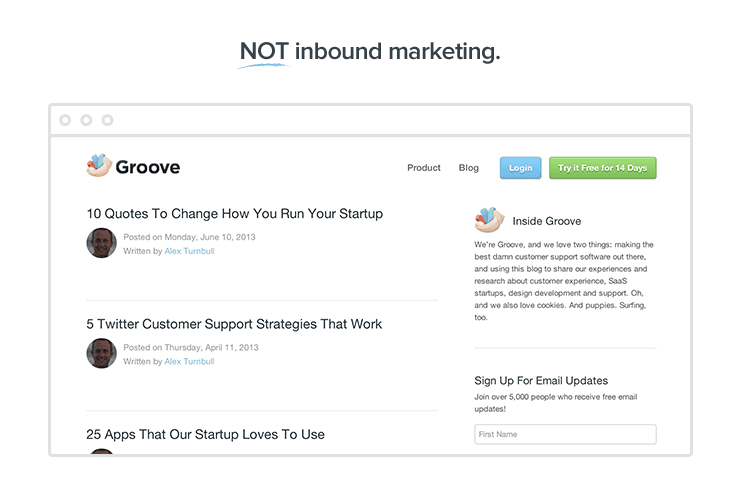Image resolution: width=741 pixels, height=504 pixels.
Task: Click Alex Turnbull link under June 10 post
Action: click(x=189, y=251)
